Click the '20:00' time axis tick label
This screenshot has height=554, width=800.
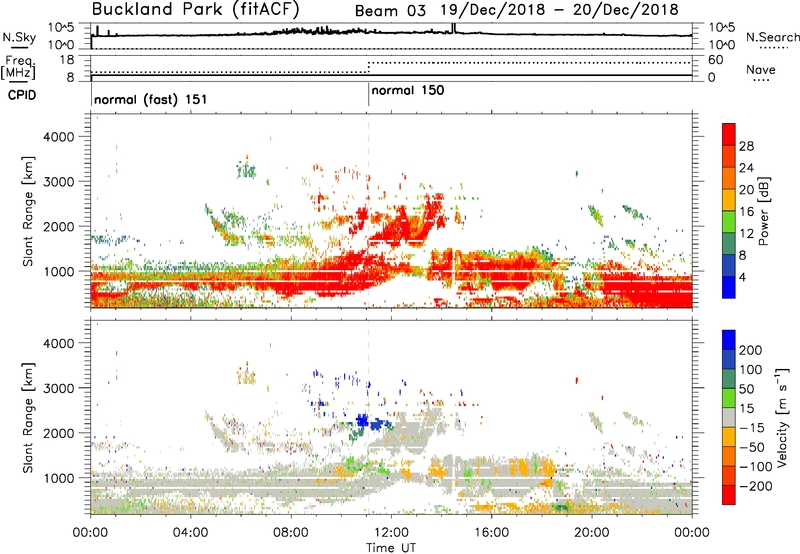coord(591,533)
